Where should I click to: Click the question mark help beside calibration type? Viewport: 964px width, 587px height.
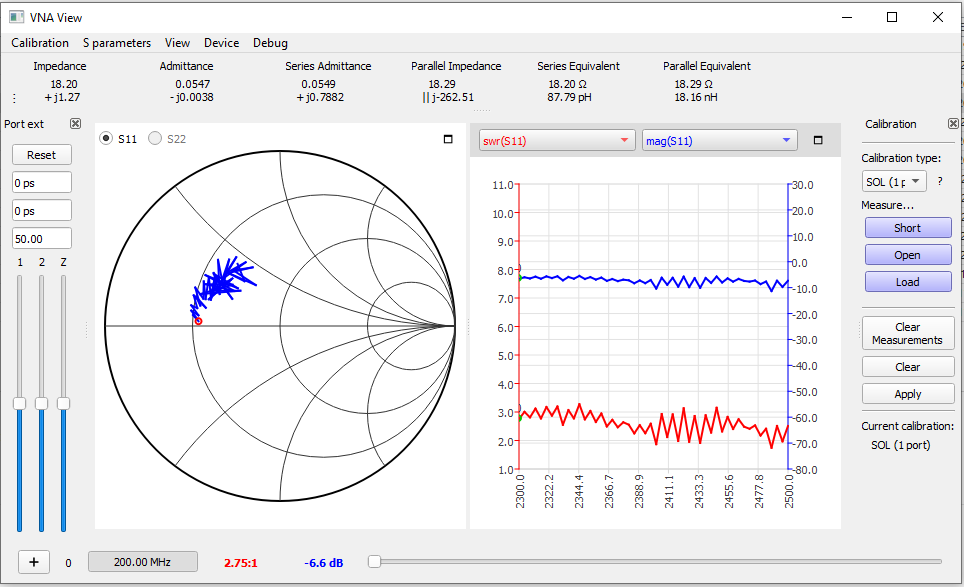[x=940, y=181]
